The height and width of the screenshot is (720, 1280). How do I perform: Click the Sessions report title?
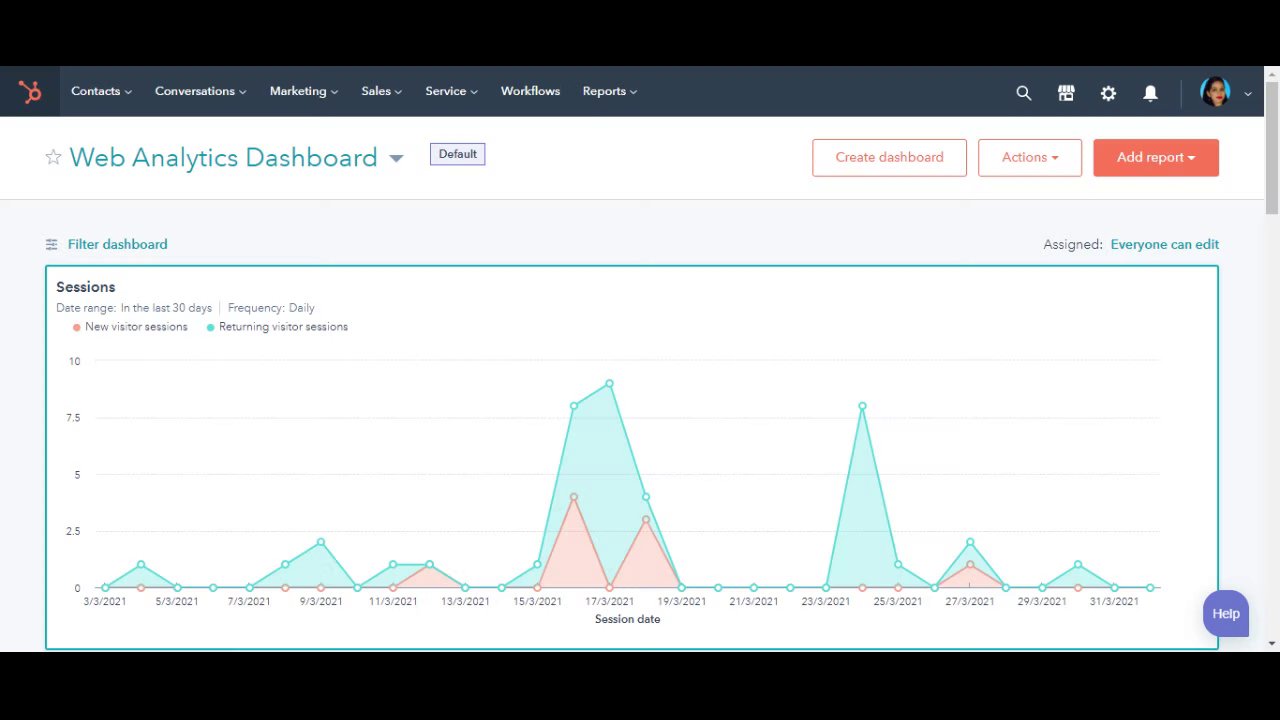point(85,287)
